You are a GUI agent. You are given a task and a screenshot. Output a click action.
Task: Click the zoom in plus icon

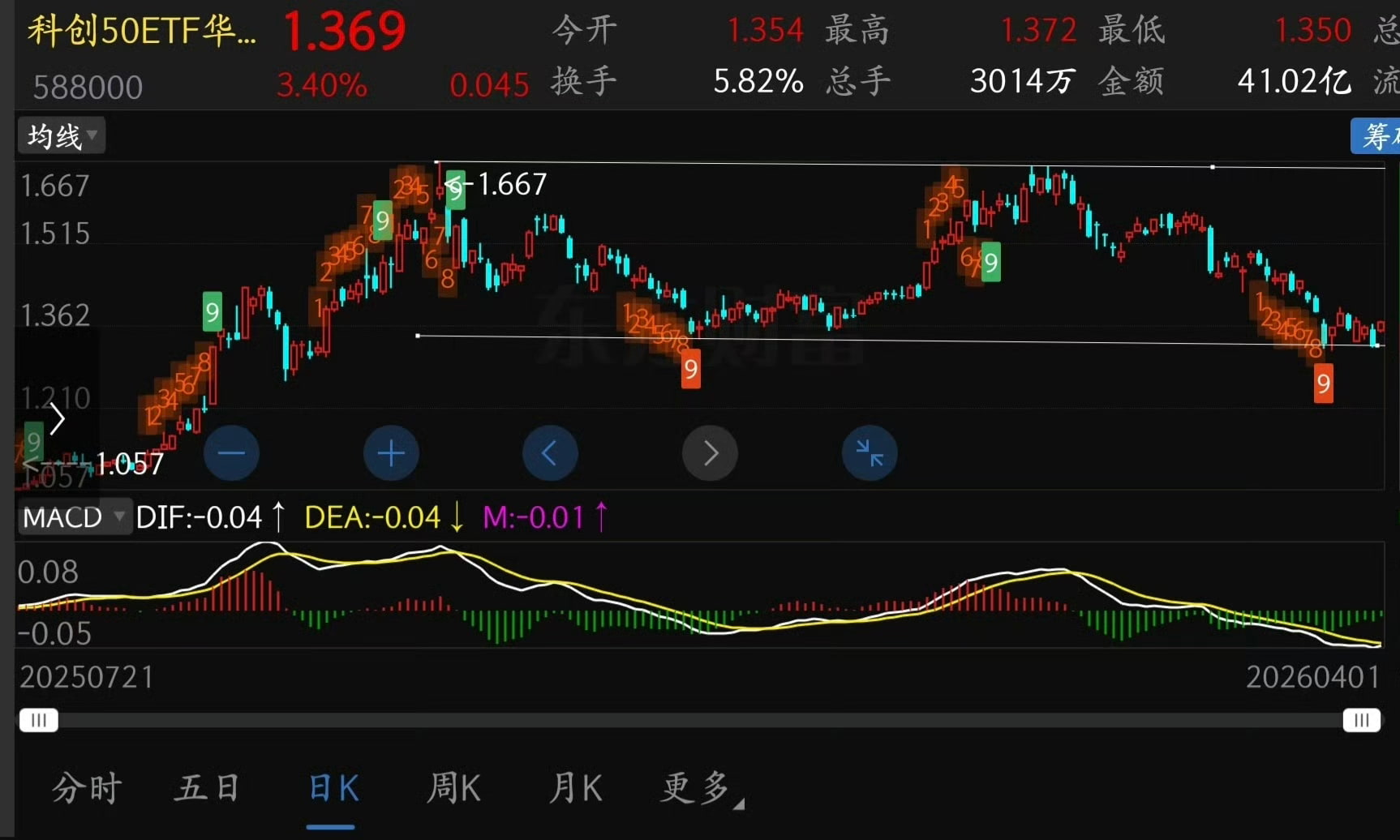(x=391, y=452)
